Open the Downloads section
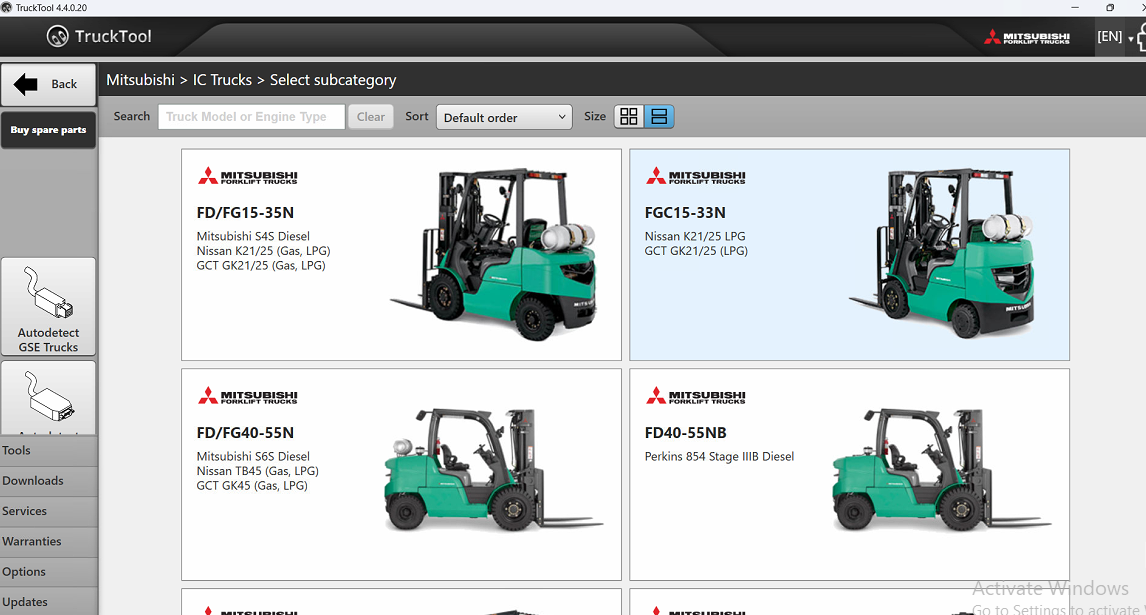This screenshot has height=615, width=1146. pyautogui.click(x=48, y=481)
